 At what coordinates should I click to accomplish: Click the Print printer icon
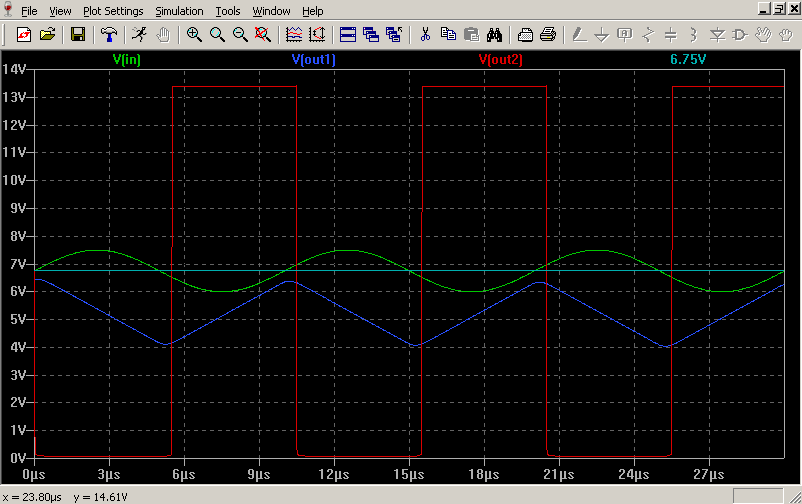coord(548,35)
